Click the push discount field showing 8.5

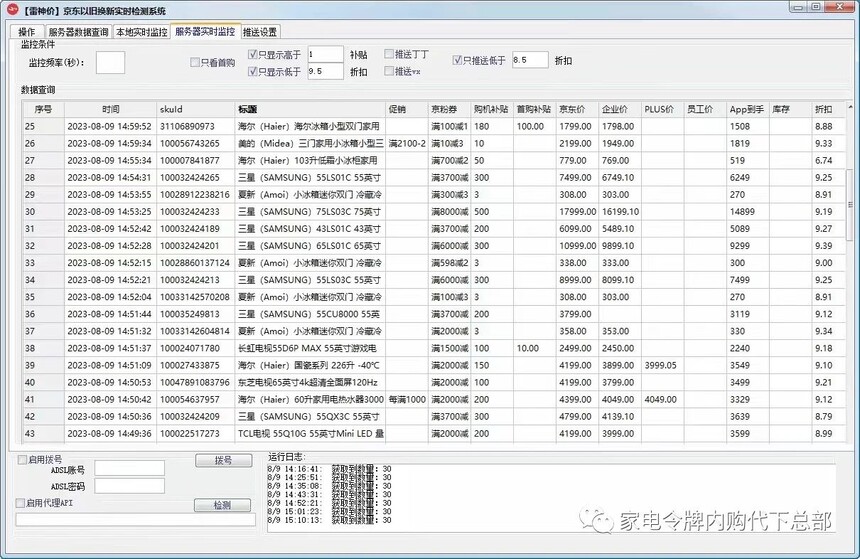pos(530,60)
